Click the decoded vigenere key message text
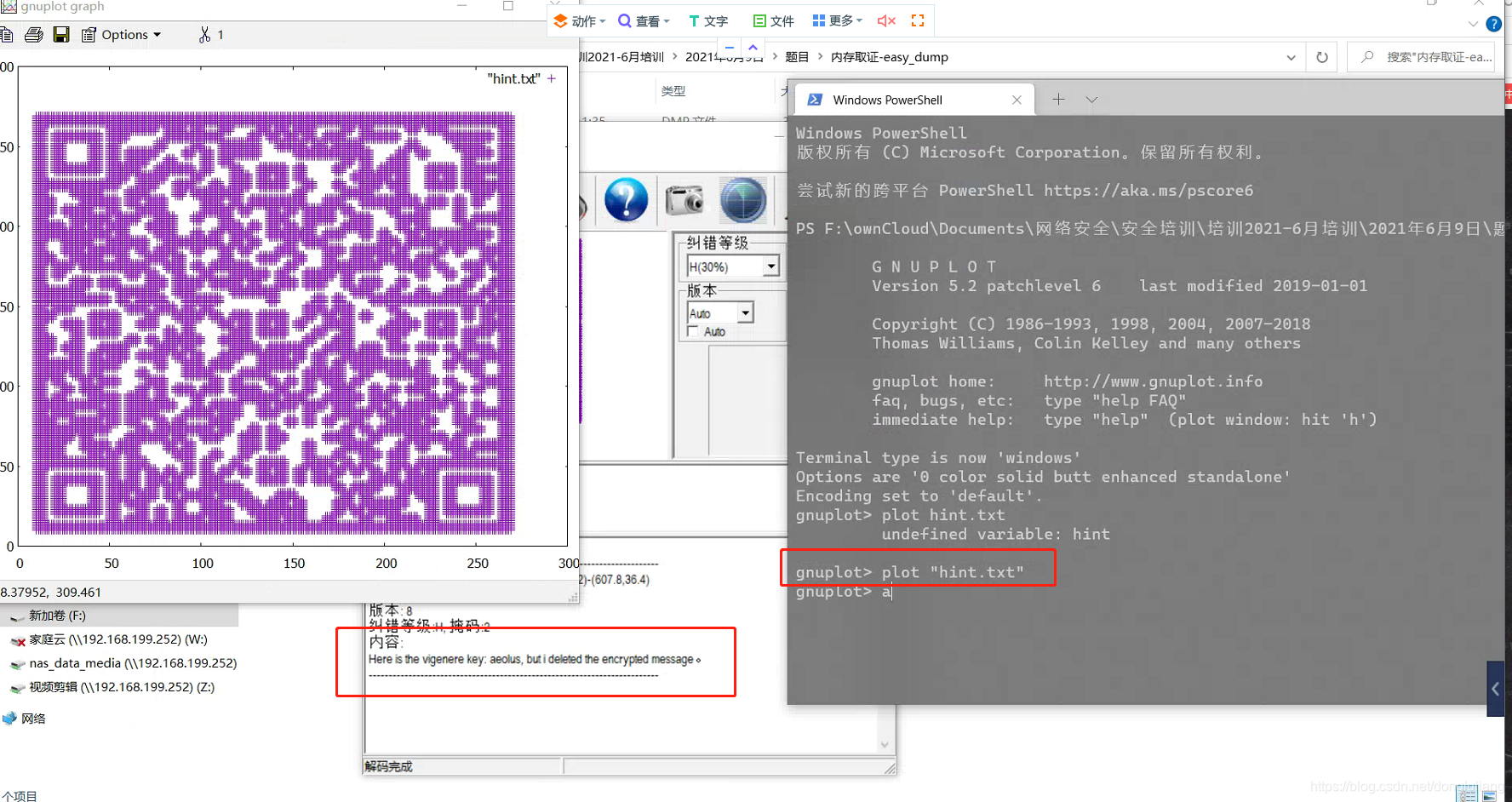The image size is (1512, 802). 535,659
